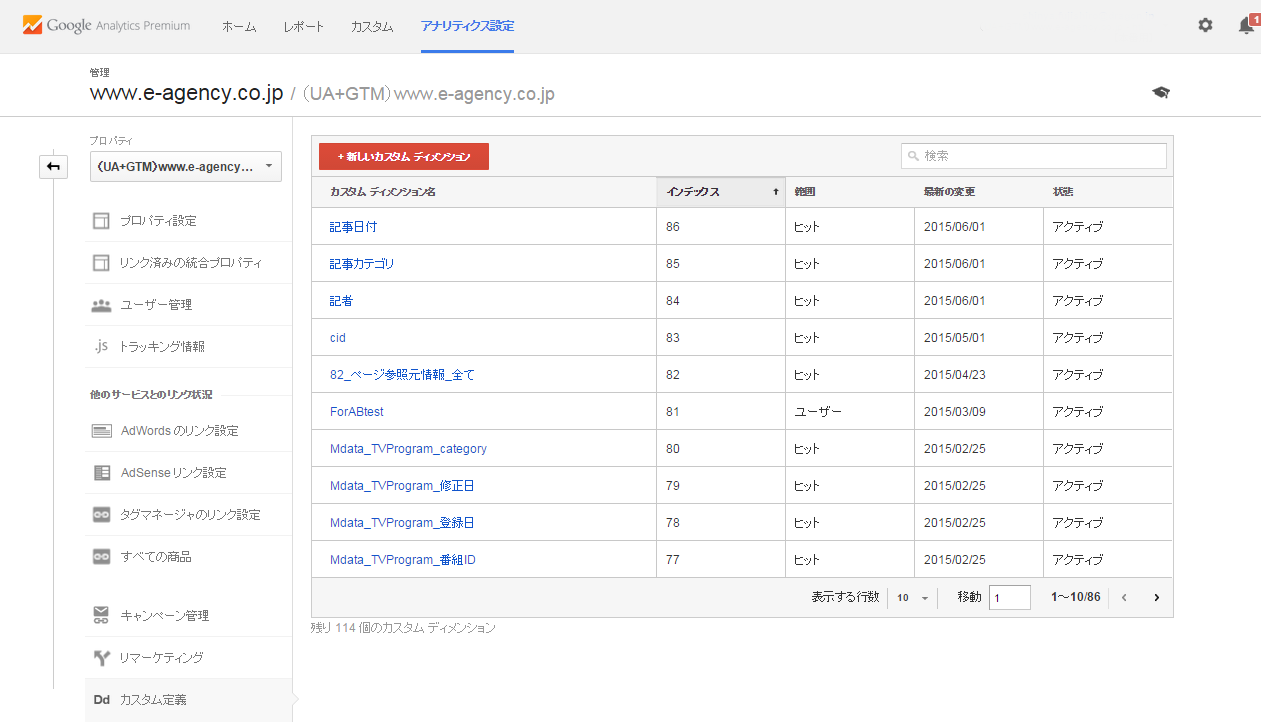
Task: Click the キャンペーン管理 envelope icon
Action: click(101, 615)
